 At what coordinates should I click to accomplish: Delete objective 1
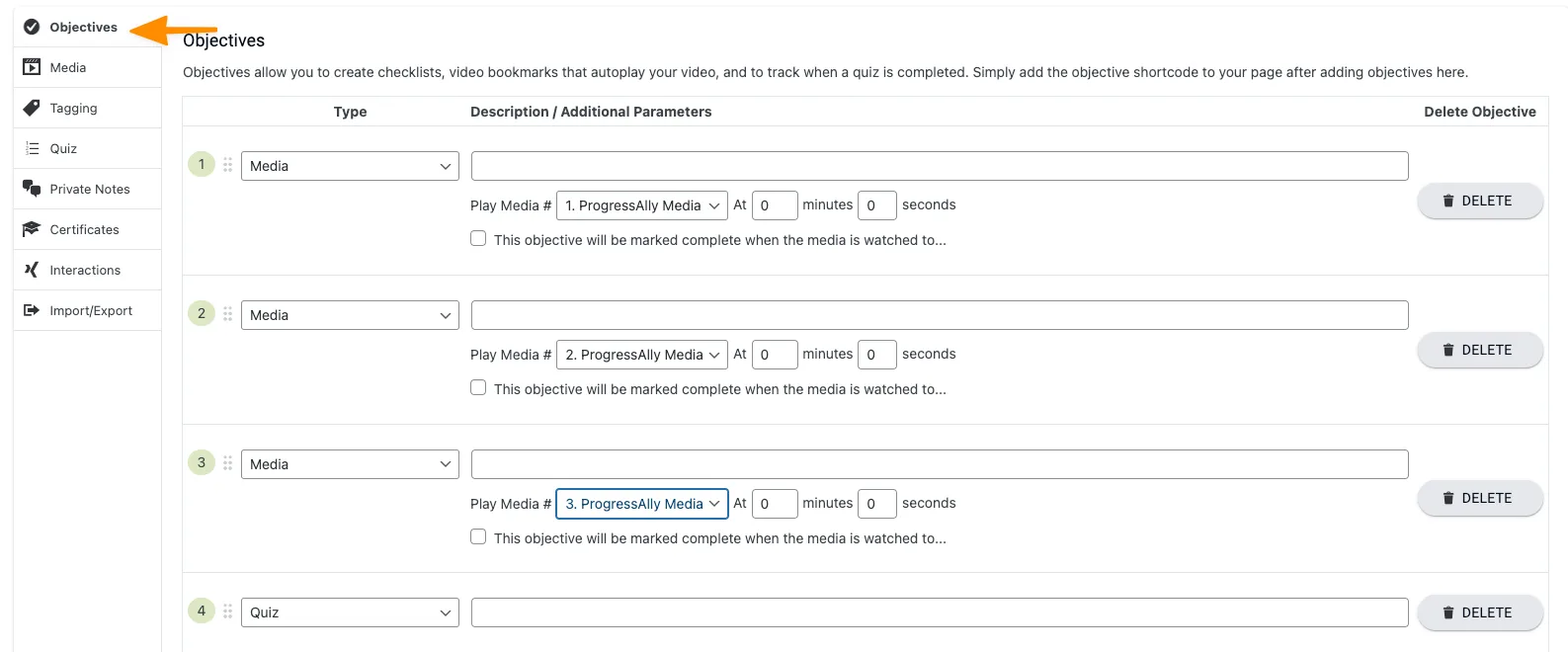[x=1479, y=201]
